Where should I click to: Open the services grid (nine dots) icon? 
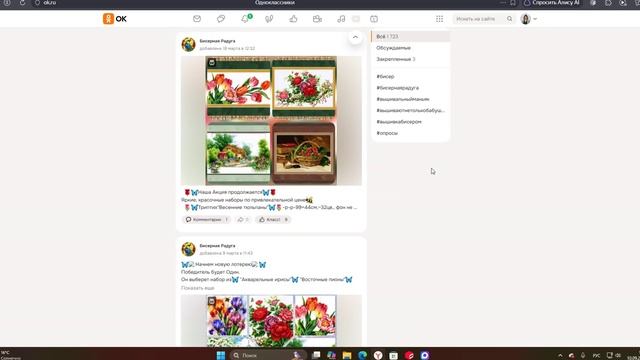[x=439, y=19]
